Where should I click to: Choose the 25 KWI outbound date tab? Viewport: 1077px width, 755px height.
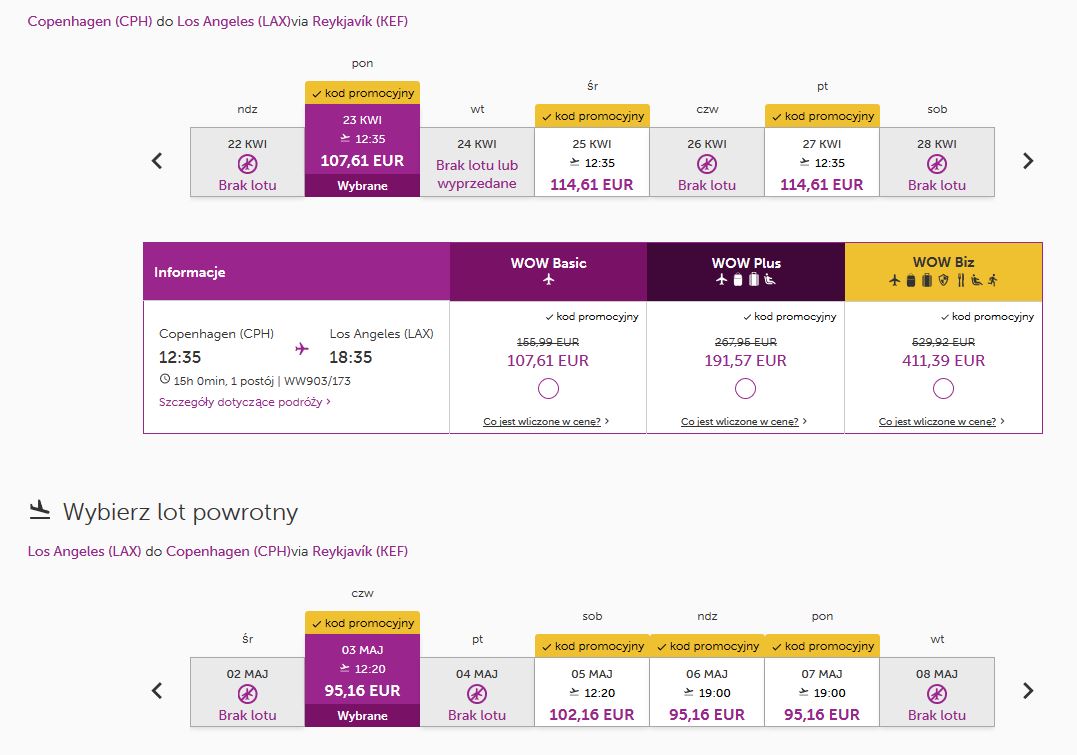591,162
